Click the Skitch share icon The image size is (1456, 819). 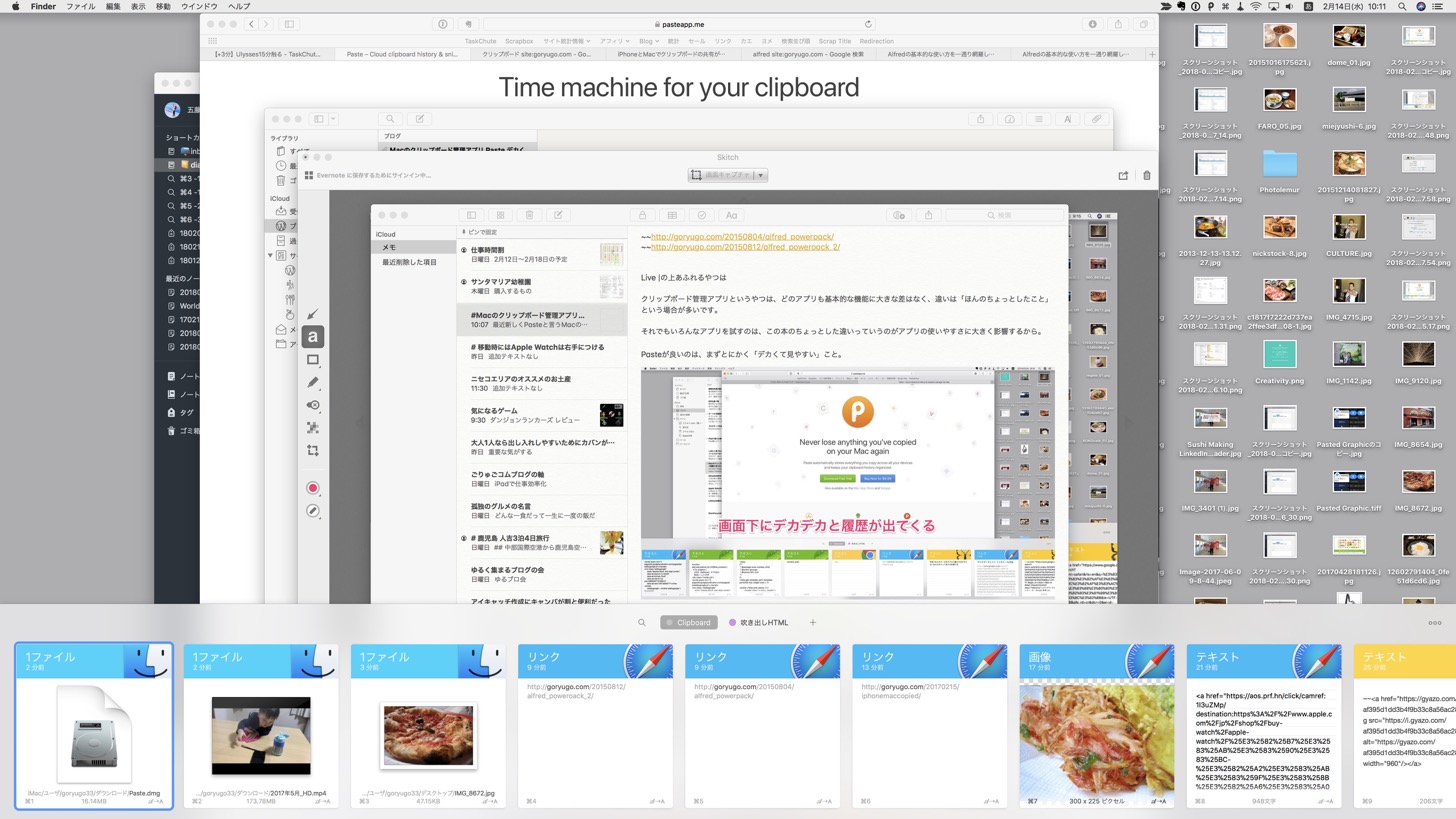click(x=1123, y=175)
